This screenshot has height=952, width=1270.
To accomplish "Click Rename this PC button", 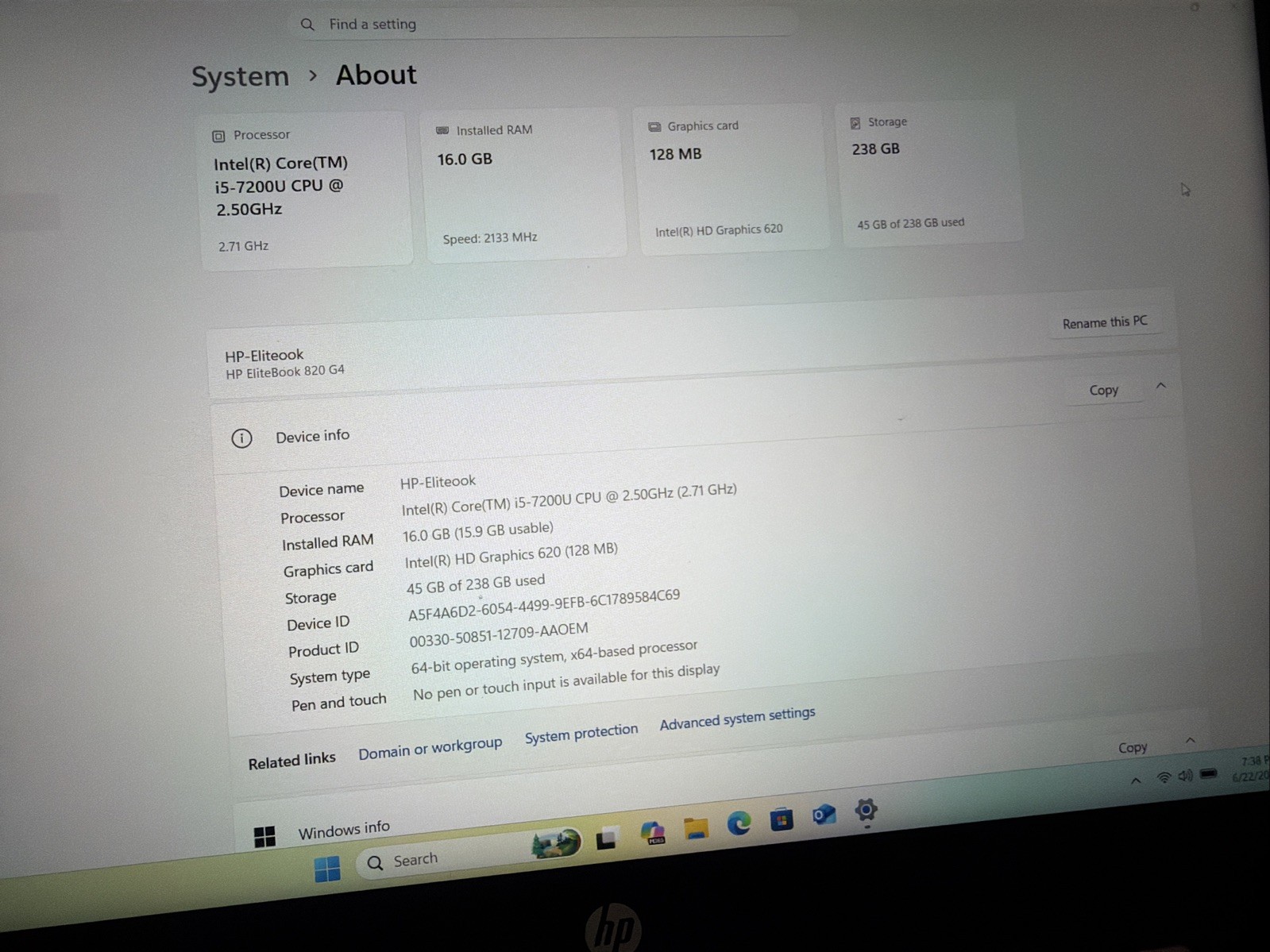I will (x=1105, y=322).
